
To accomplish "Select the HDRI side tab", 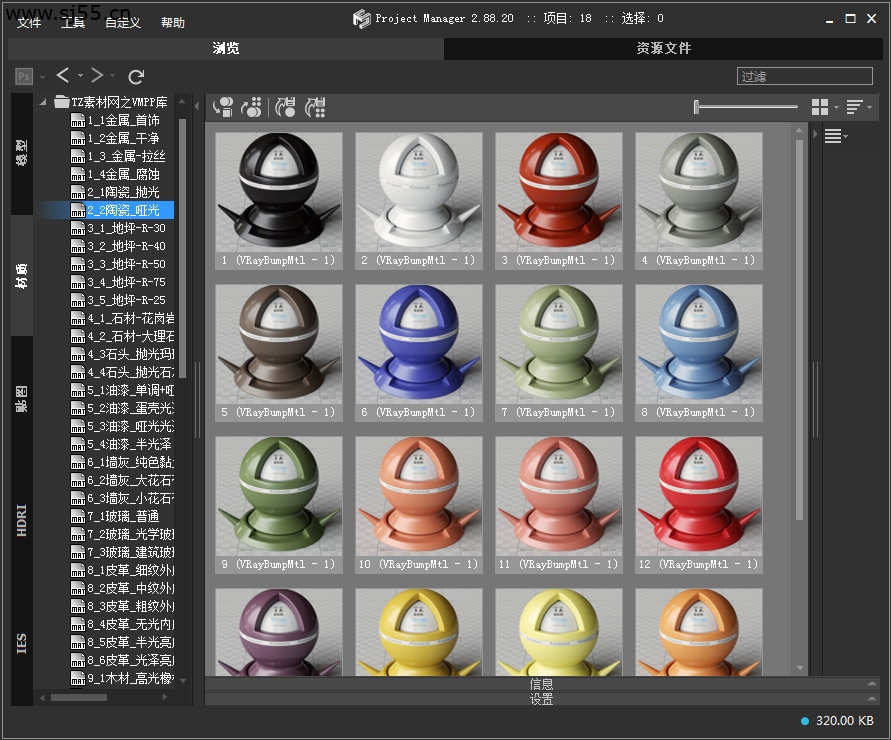I will coord(22,520).
